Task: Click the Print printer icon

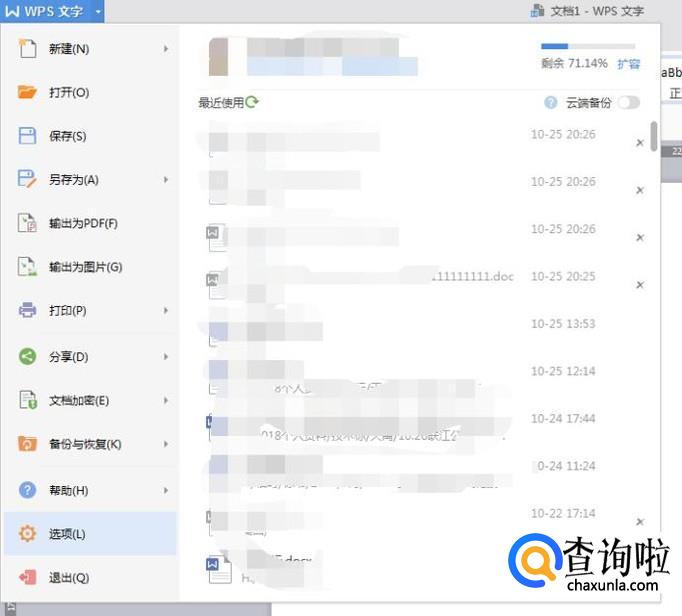Action: [x=27, y=310]
